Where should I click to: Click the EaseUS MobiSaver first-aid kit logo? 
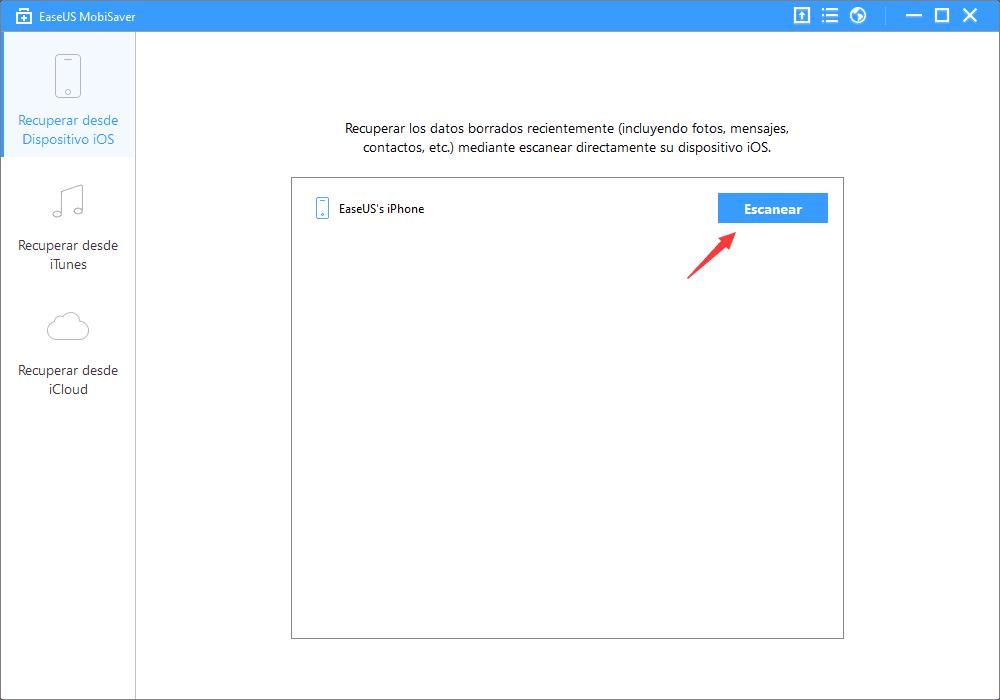pos(24,16)
